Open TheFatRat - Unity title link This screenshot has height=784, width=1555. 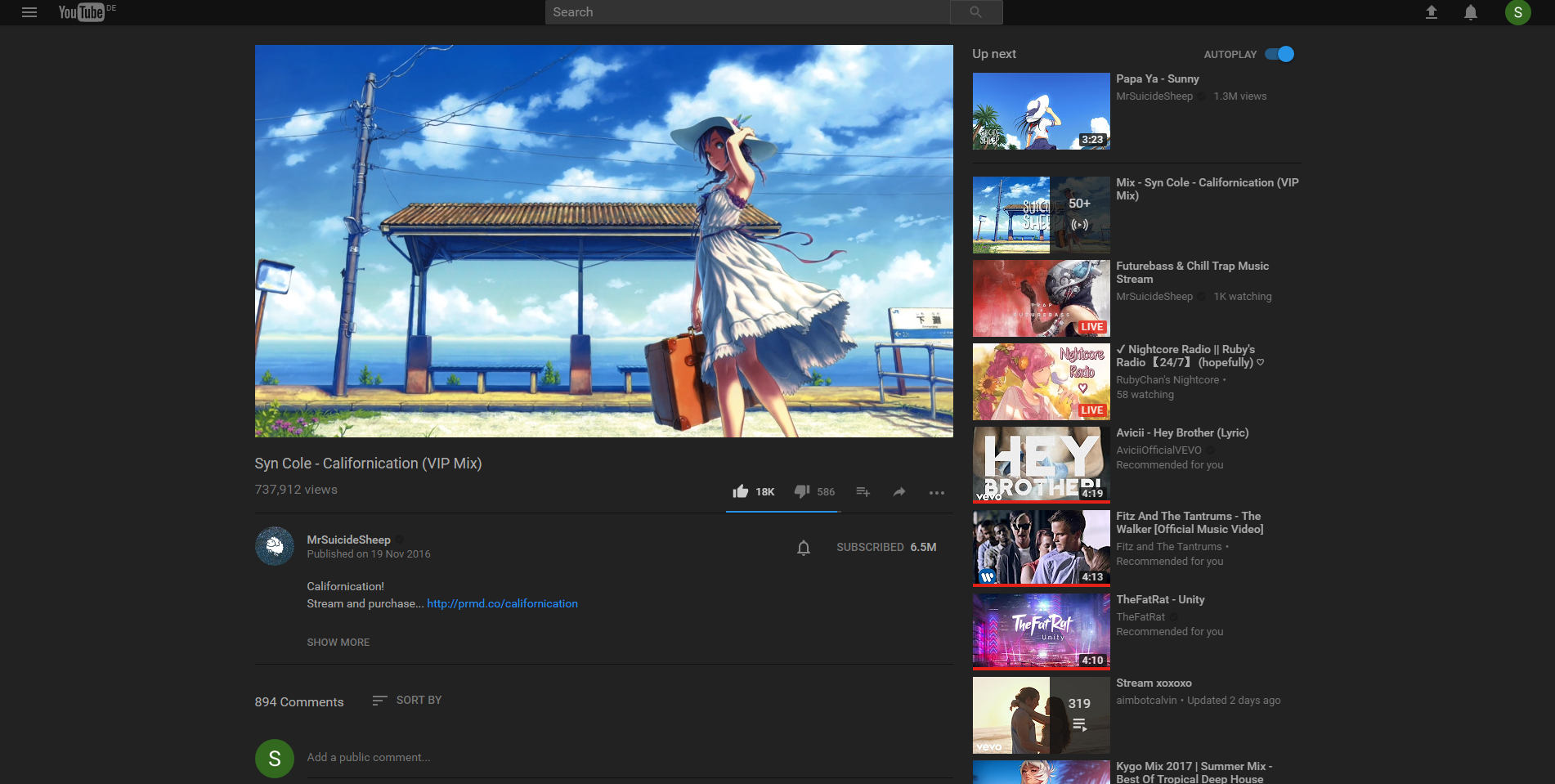1160,600
